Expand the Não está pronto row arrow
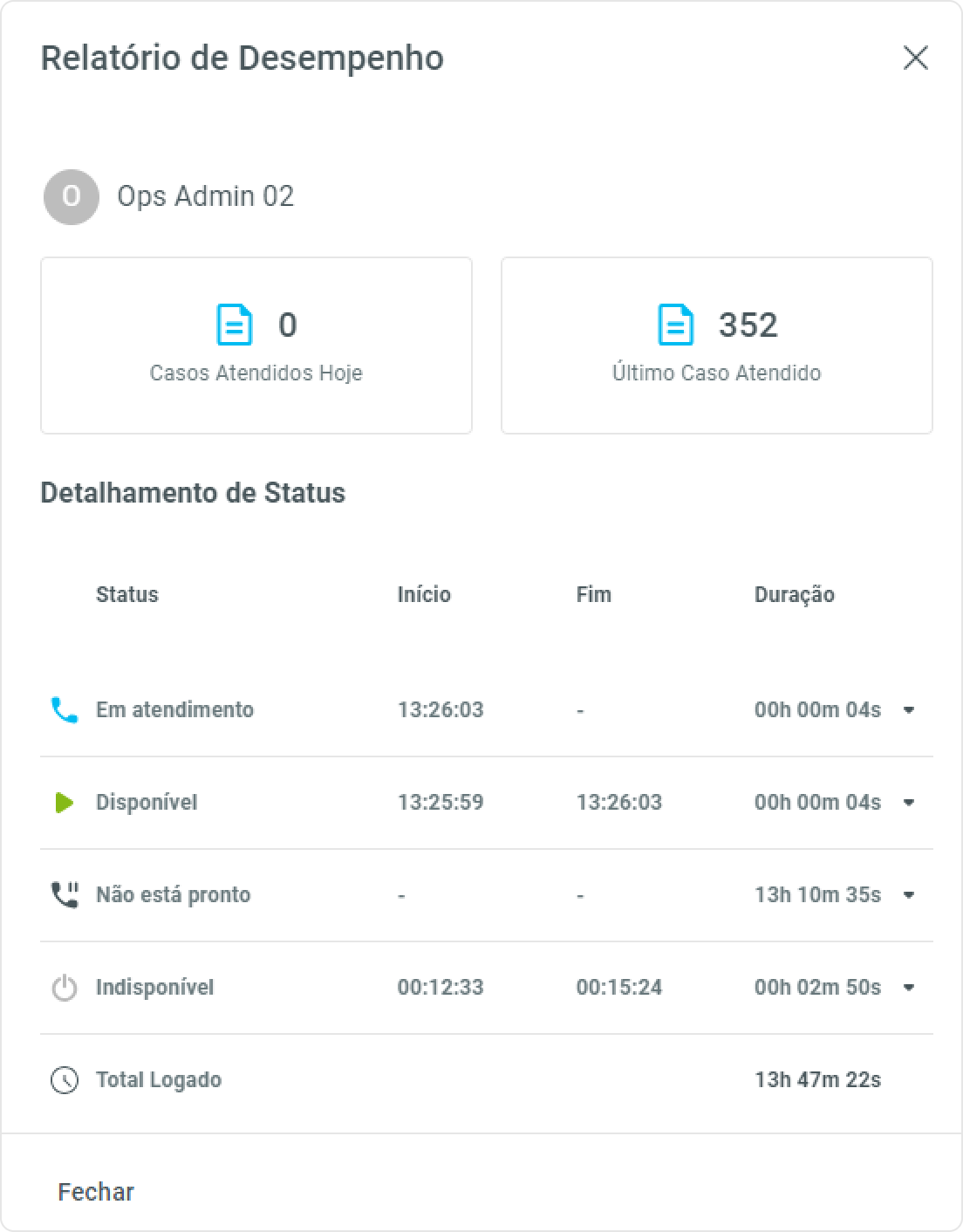Screen dimensions: 963x1232 coord(909,895)
